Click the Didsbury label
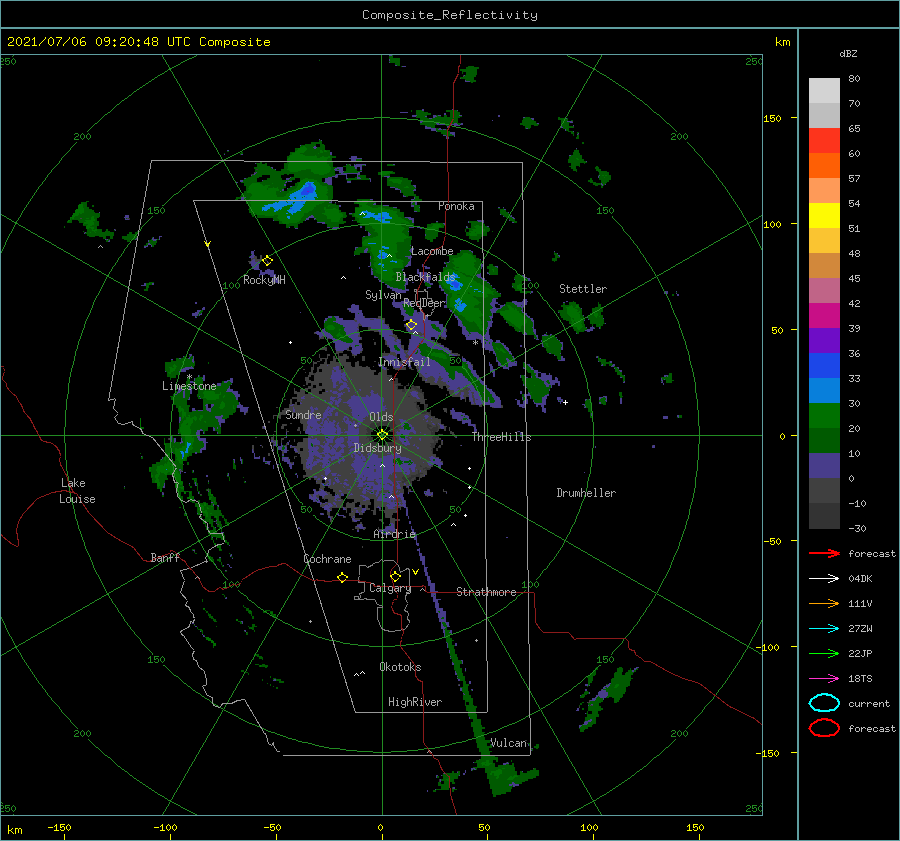Screen dimensions: 900x841 [377, 448]
